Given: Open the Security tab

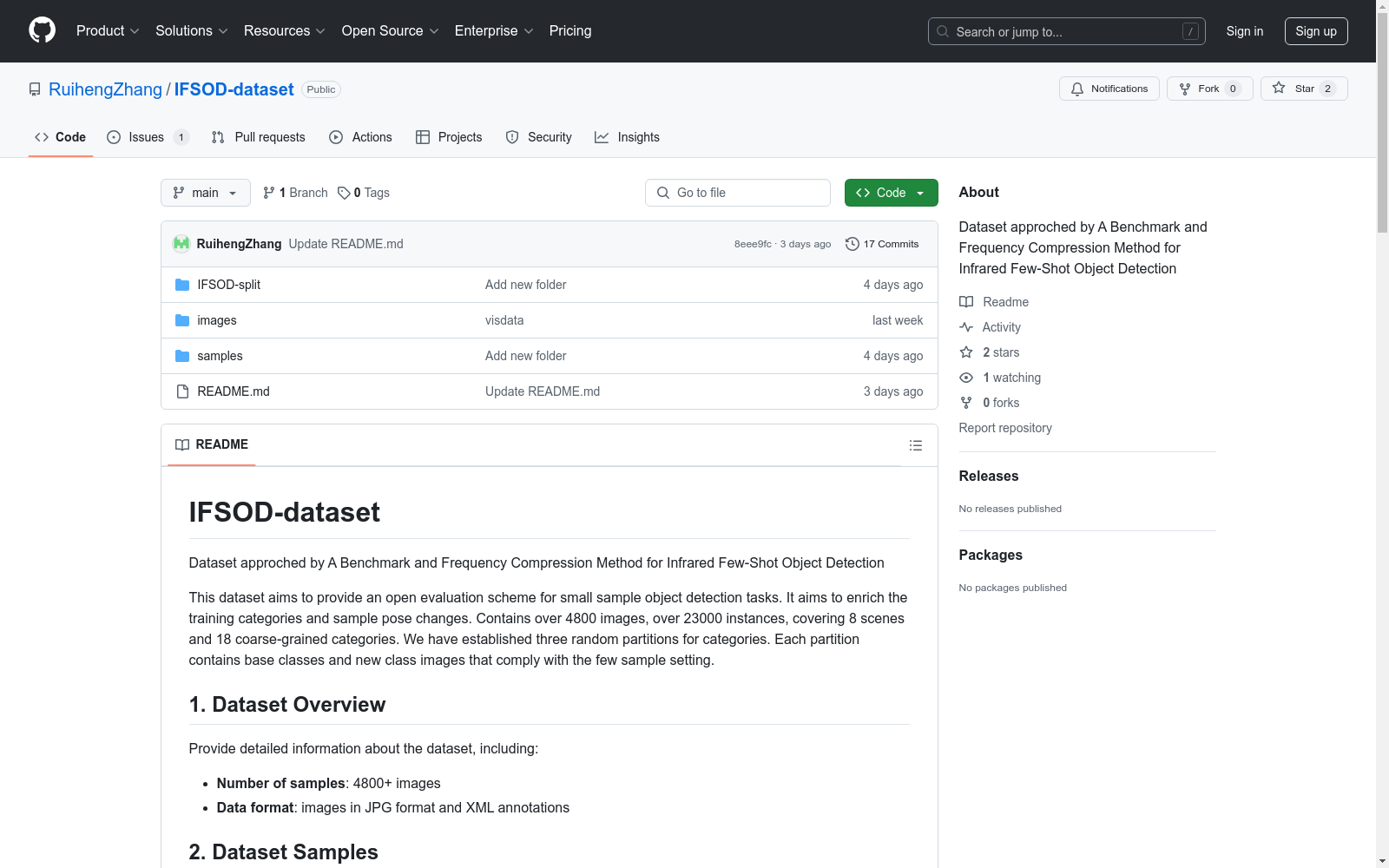Looking at the screenshot, I should point(538,137).
